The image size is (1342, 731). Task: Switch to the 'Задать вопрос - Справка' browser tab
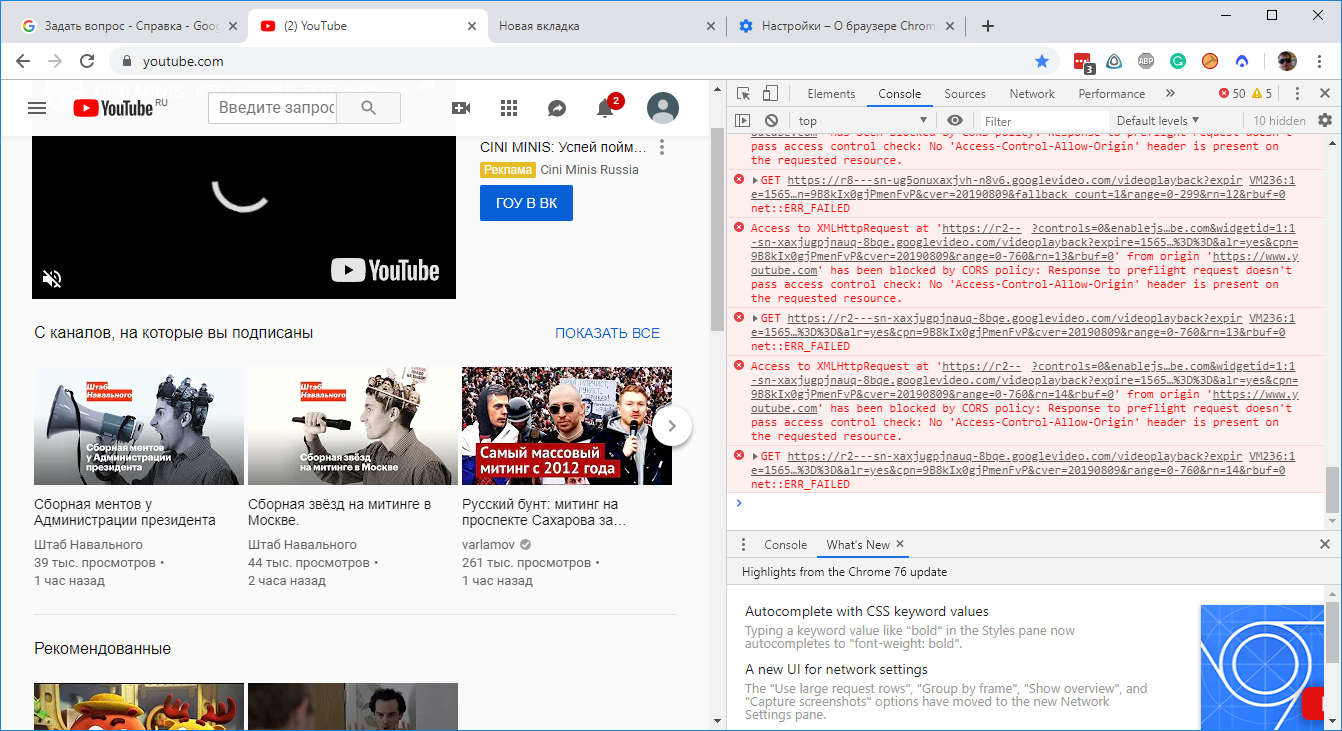point(130,26)
